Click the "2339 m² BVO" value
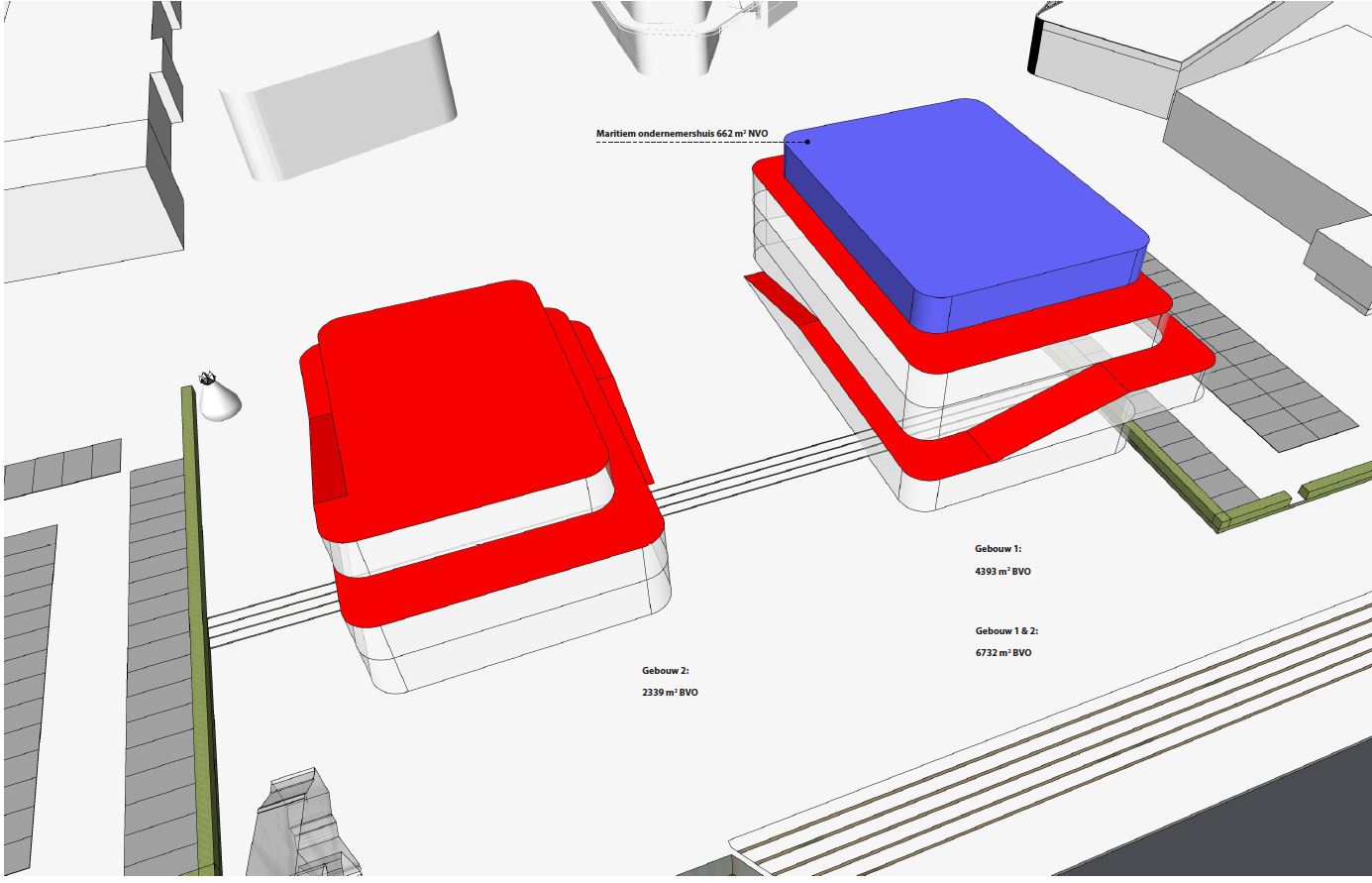The width and height of the screenshot is (1372, 883). point(670,693)
